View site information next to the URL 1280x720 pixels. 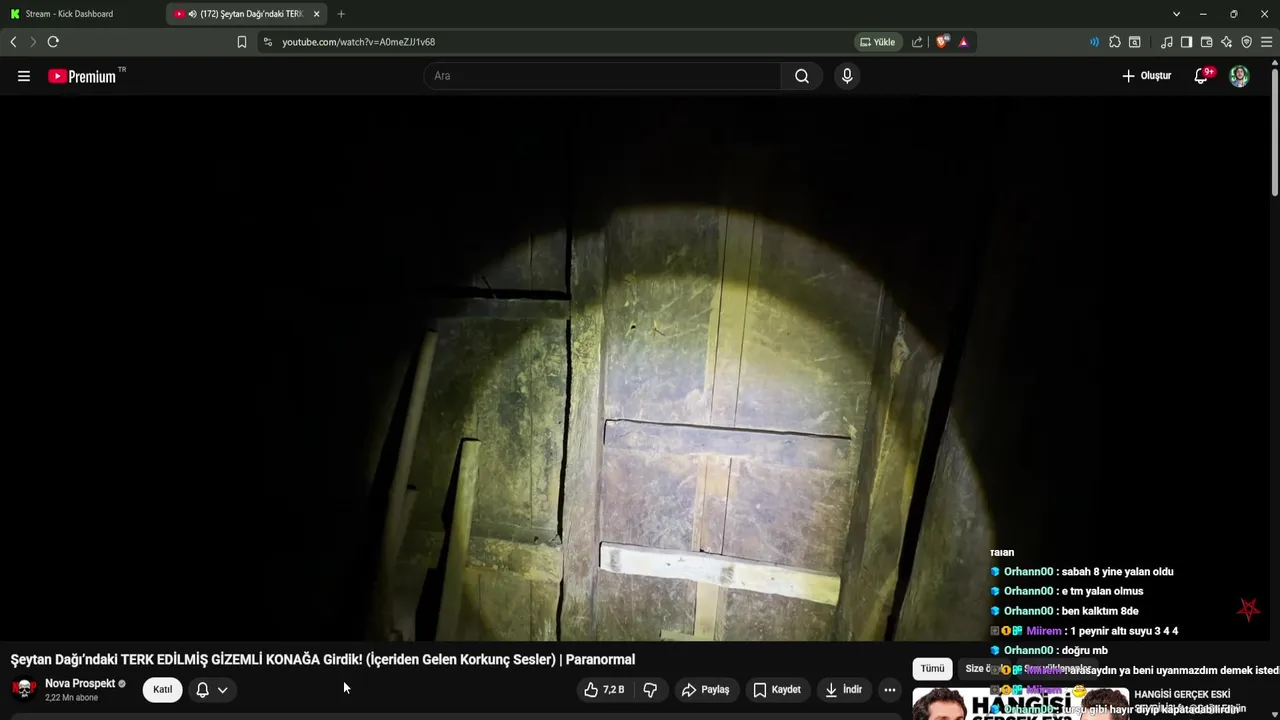coord(267,42)
